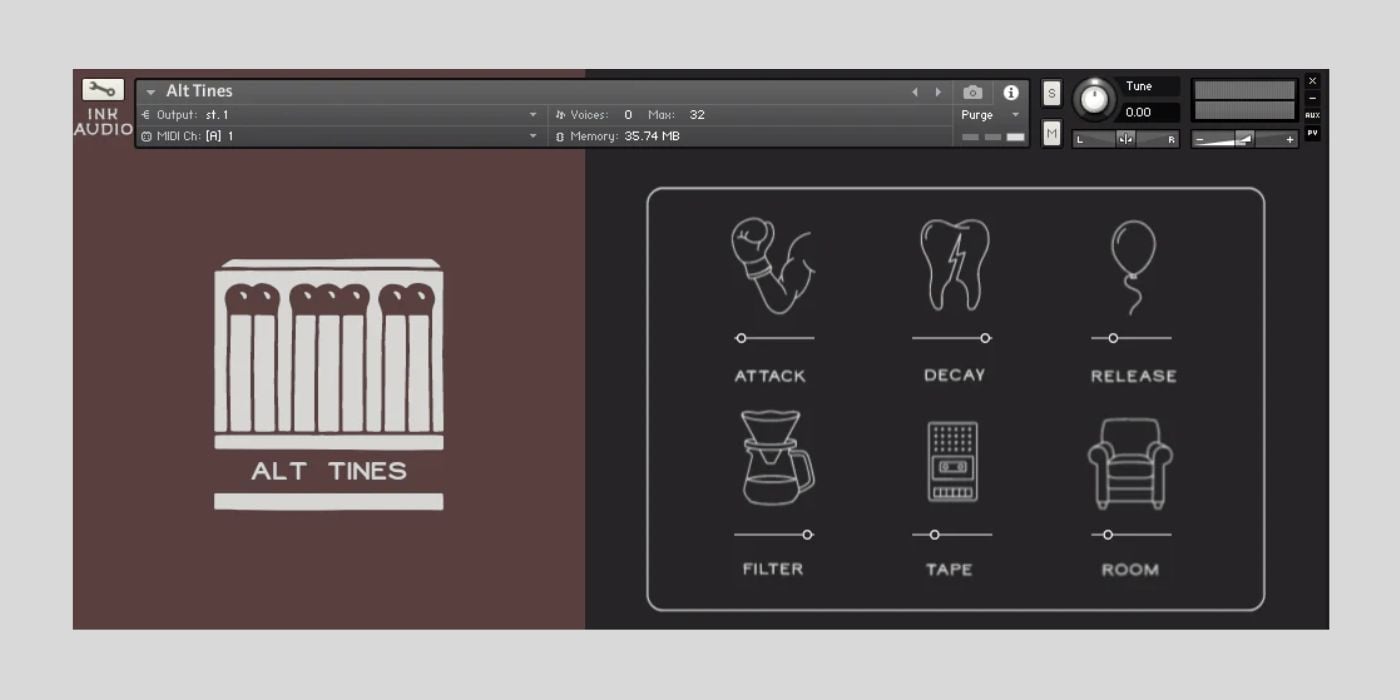The height and width of the screenshot is (700, 1400).
Task: Open the instrument info view
Action: (x=1012, y=92)
